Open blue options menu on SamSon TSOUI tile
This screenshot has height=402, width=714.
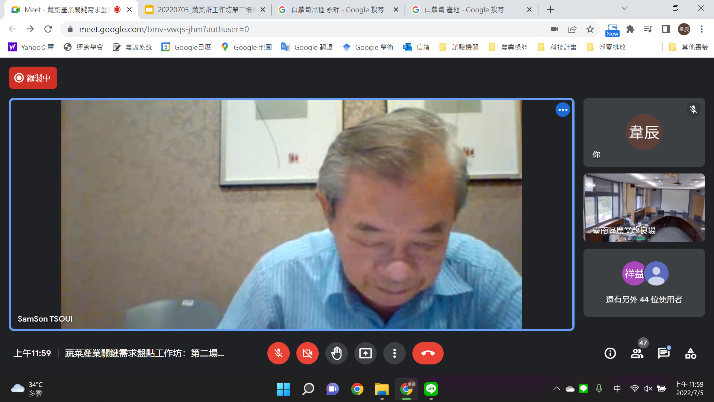pos(562,110)
